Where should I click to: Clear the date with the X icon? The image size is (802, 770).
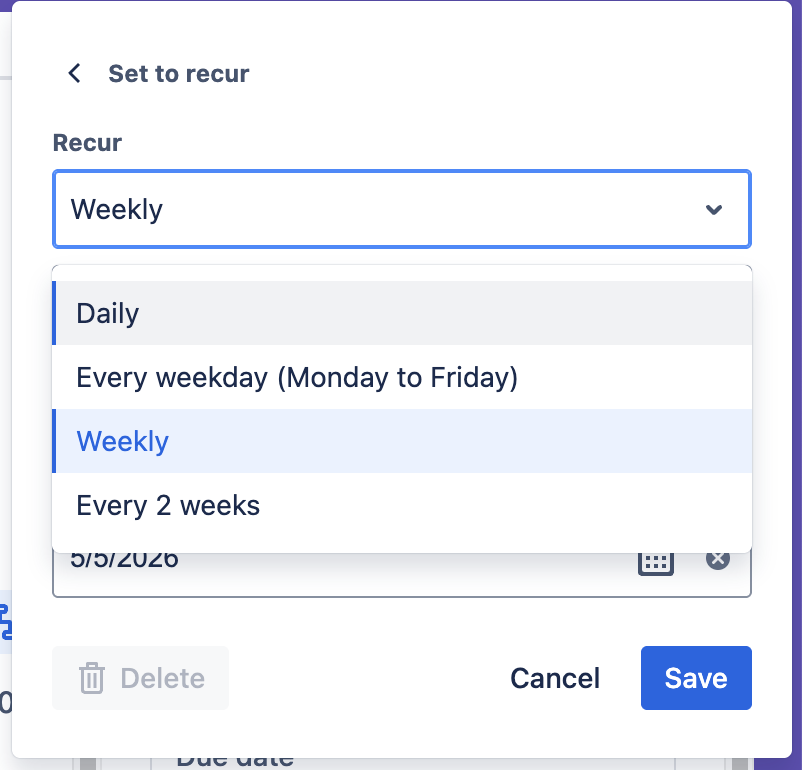[x=718, y=560]
